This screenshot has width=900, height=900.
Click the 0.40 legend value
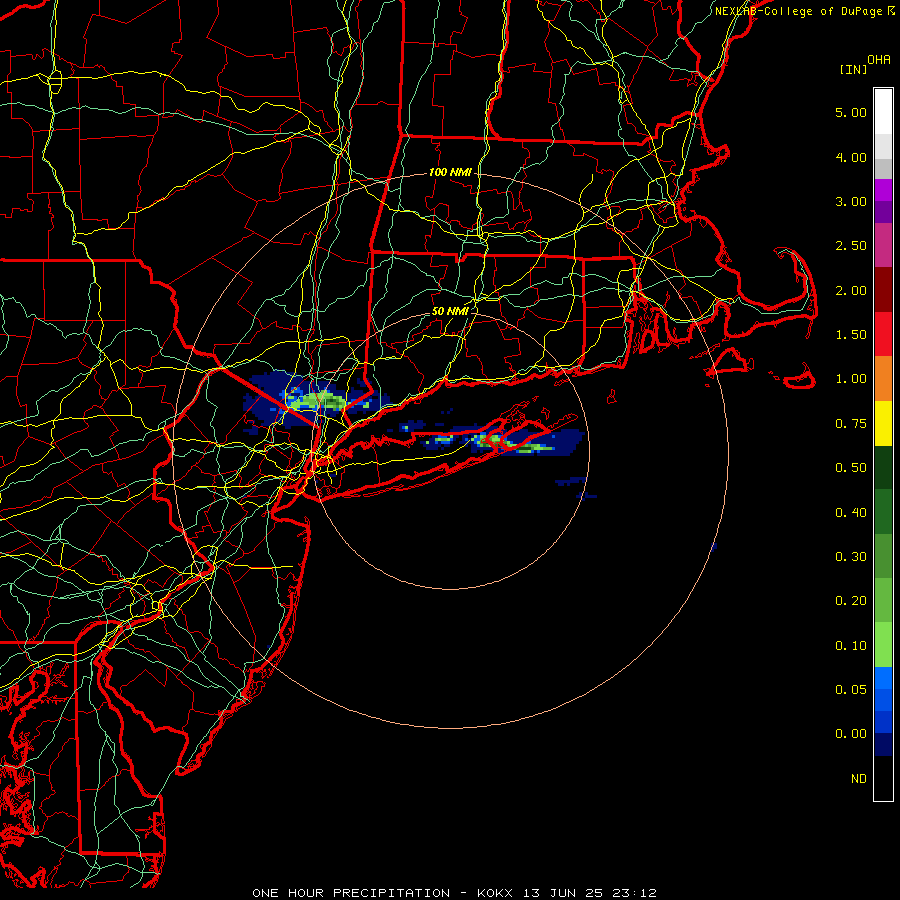[x=851, y=512]
